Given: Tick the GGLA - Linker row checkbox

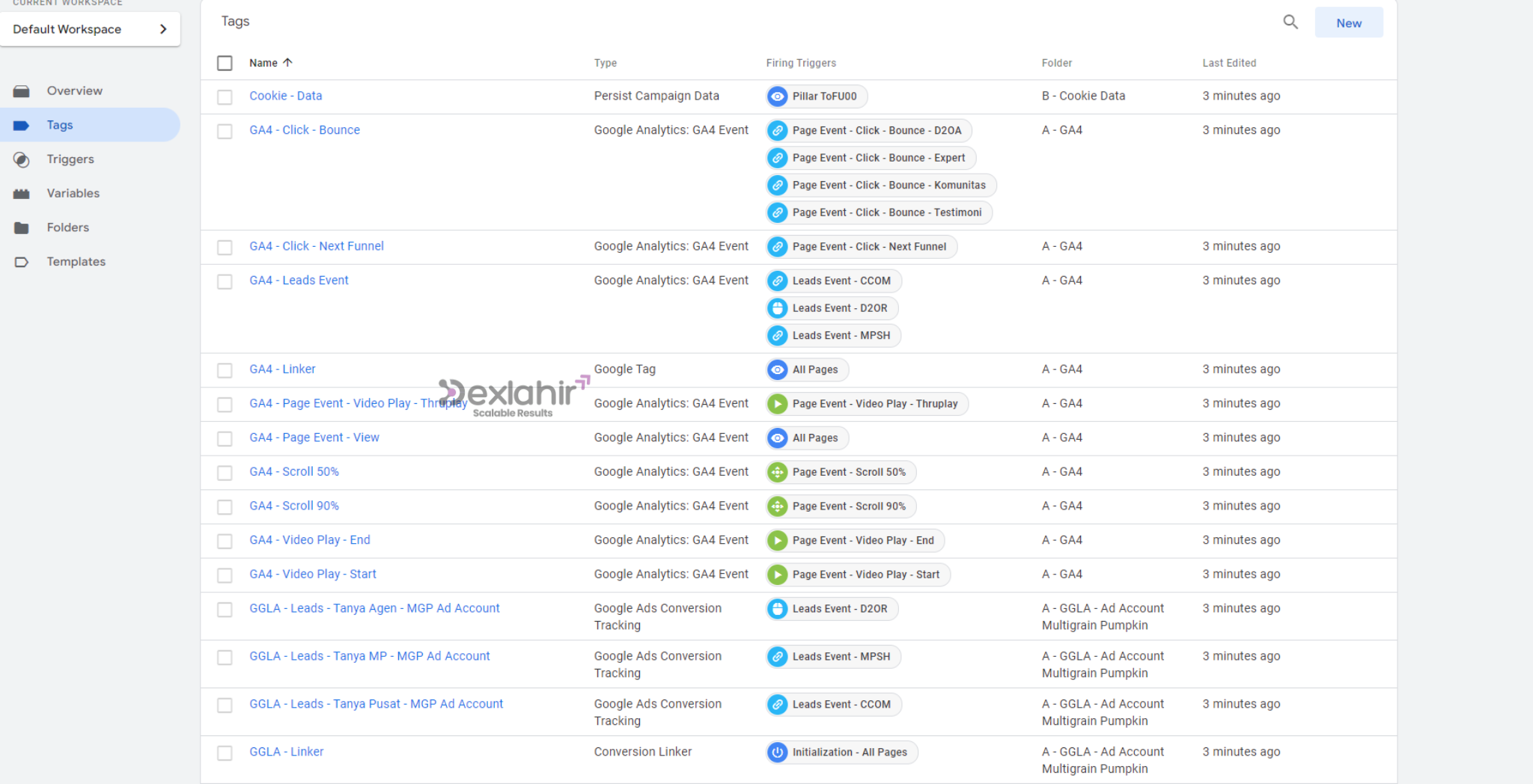Looking at the screenshot, I should pyautogui.click(x=225, y=753).
